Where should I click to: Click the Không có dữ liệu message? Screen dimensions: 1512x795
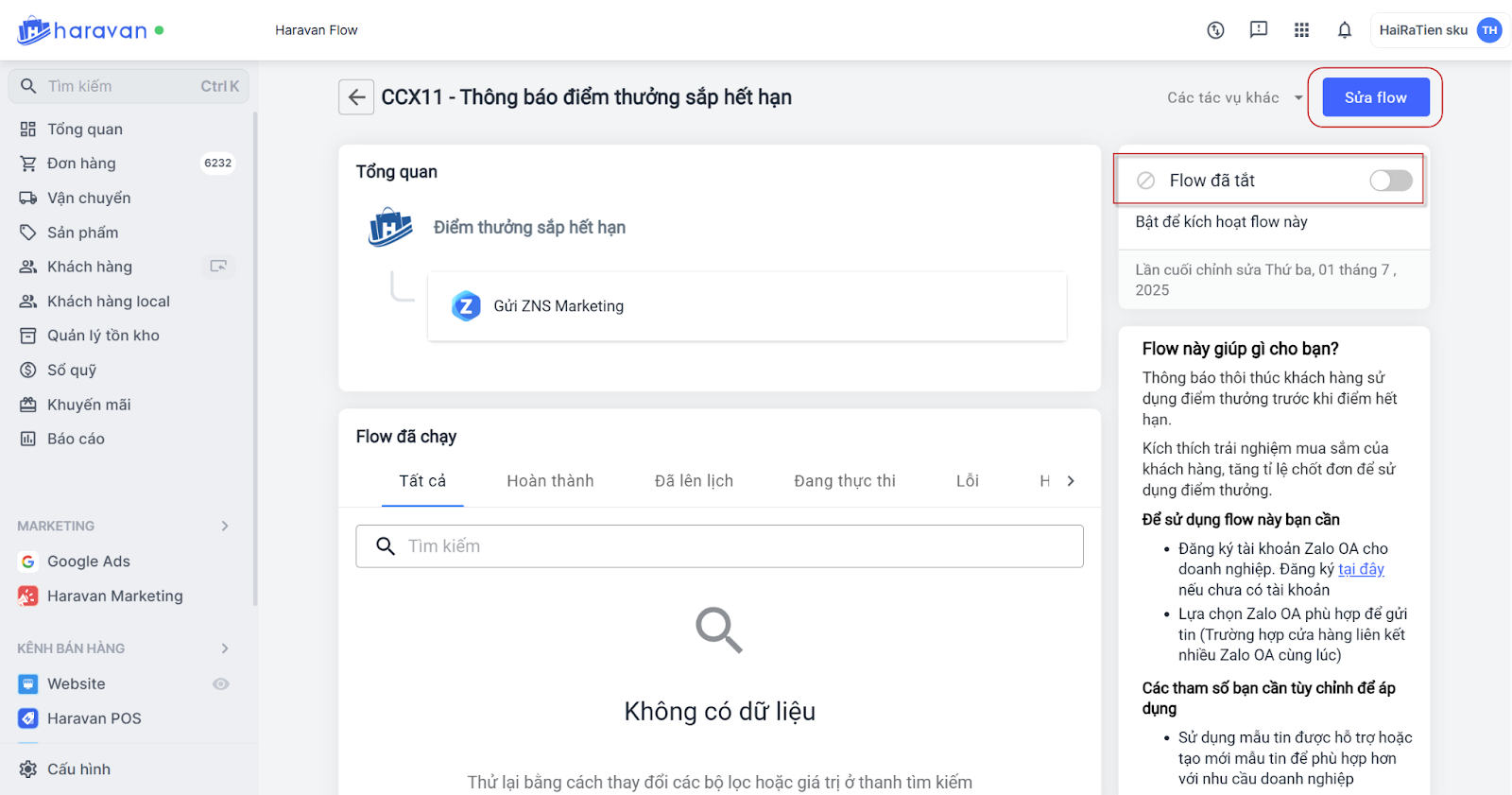click(x=719, y=712)
